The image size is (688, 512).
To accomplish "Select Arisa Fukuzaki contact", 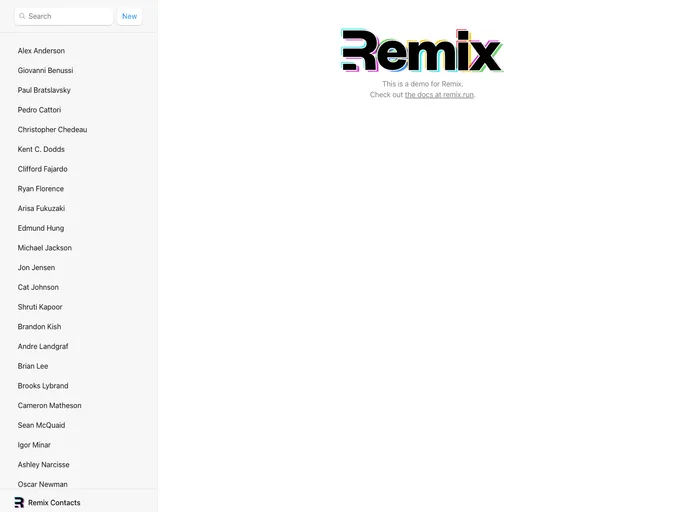I will click(41, 208).
